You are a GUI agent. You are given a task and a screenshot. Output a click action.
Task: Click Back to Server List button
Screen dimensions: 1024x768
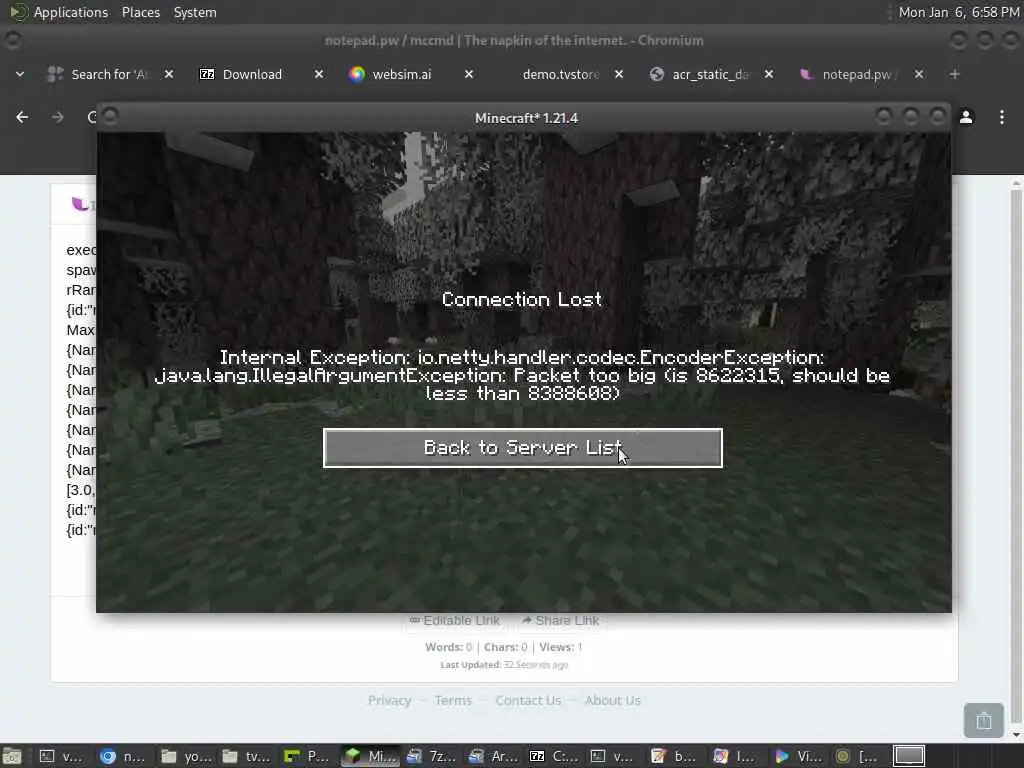point(522,448)
